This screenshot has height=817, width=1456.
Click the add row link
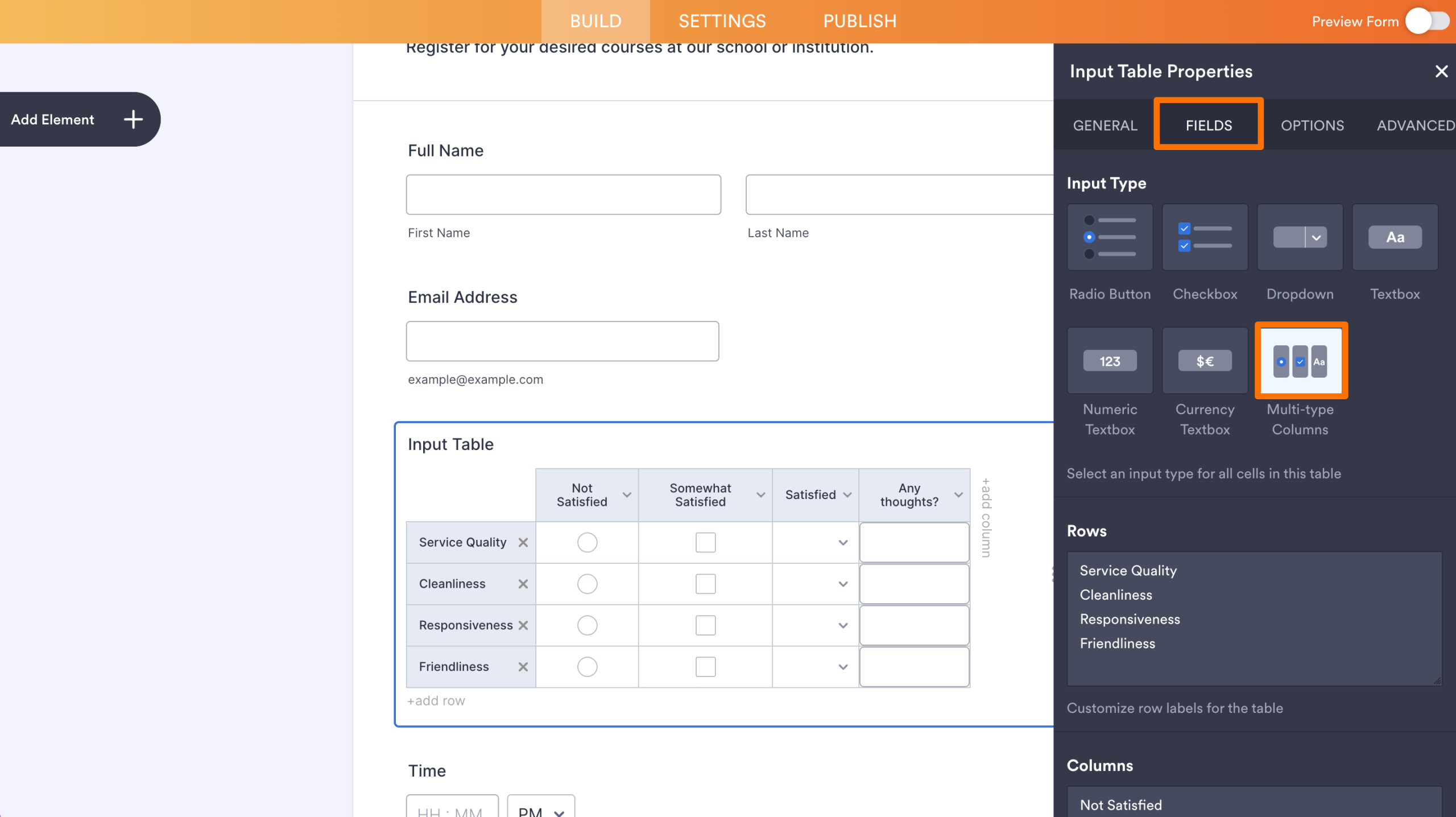tap(436, 700)
